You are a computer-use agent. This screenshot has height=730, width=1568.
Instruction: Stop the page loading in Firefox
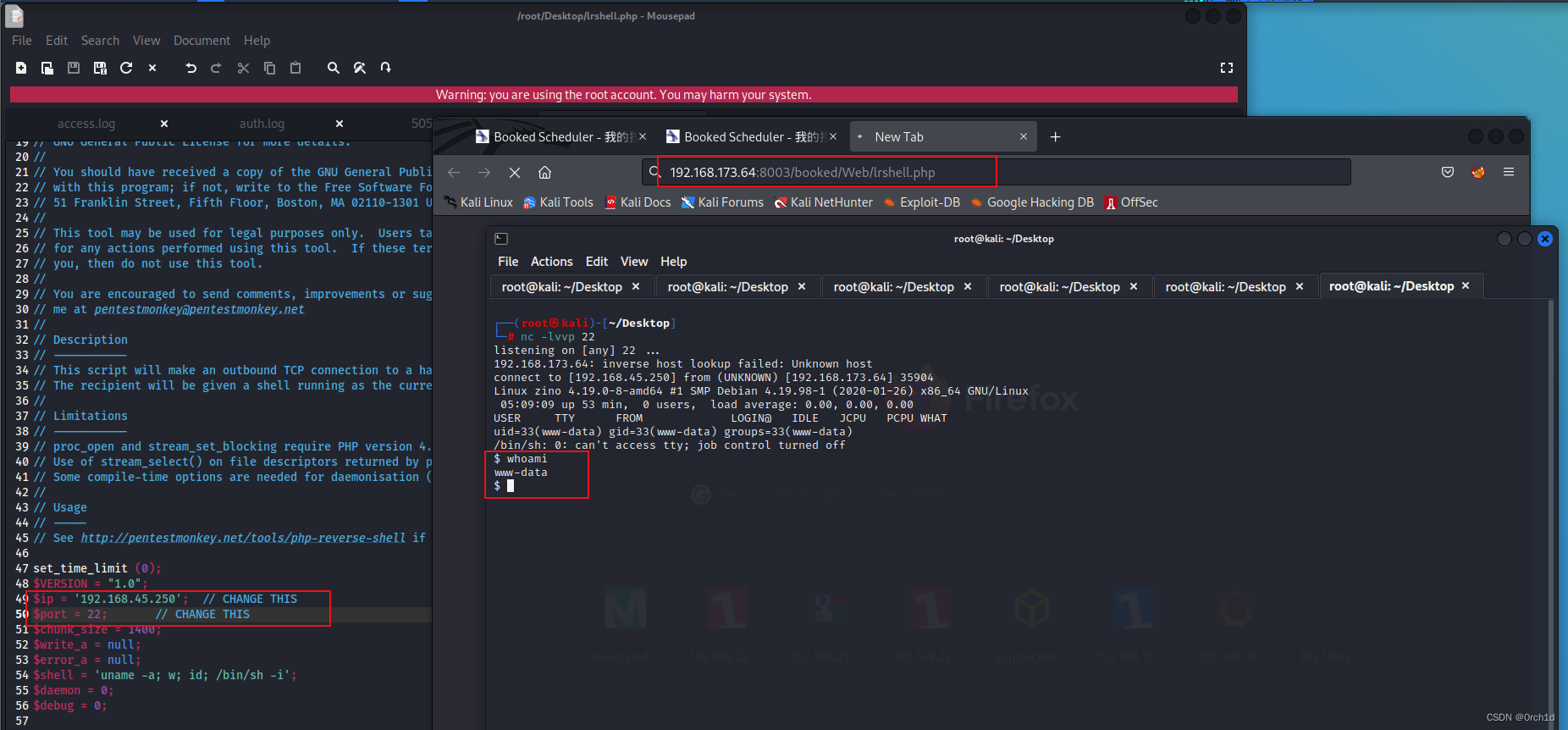(x=515, y=172)
